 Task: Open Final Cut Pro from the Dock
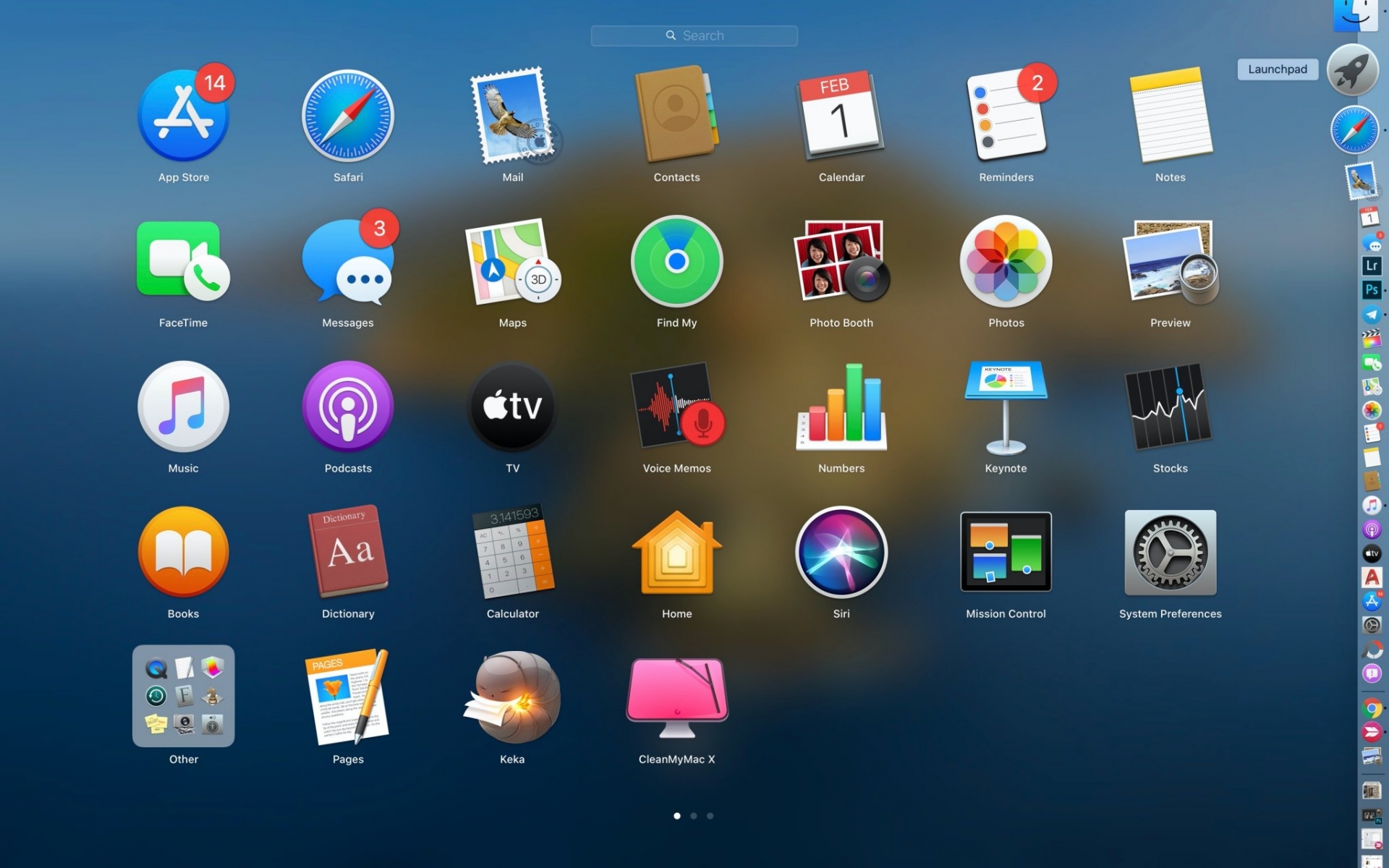[x=1372, y=339]
